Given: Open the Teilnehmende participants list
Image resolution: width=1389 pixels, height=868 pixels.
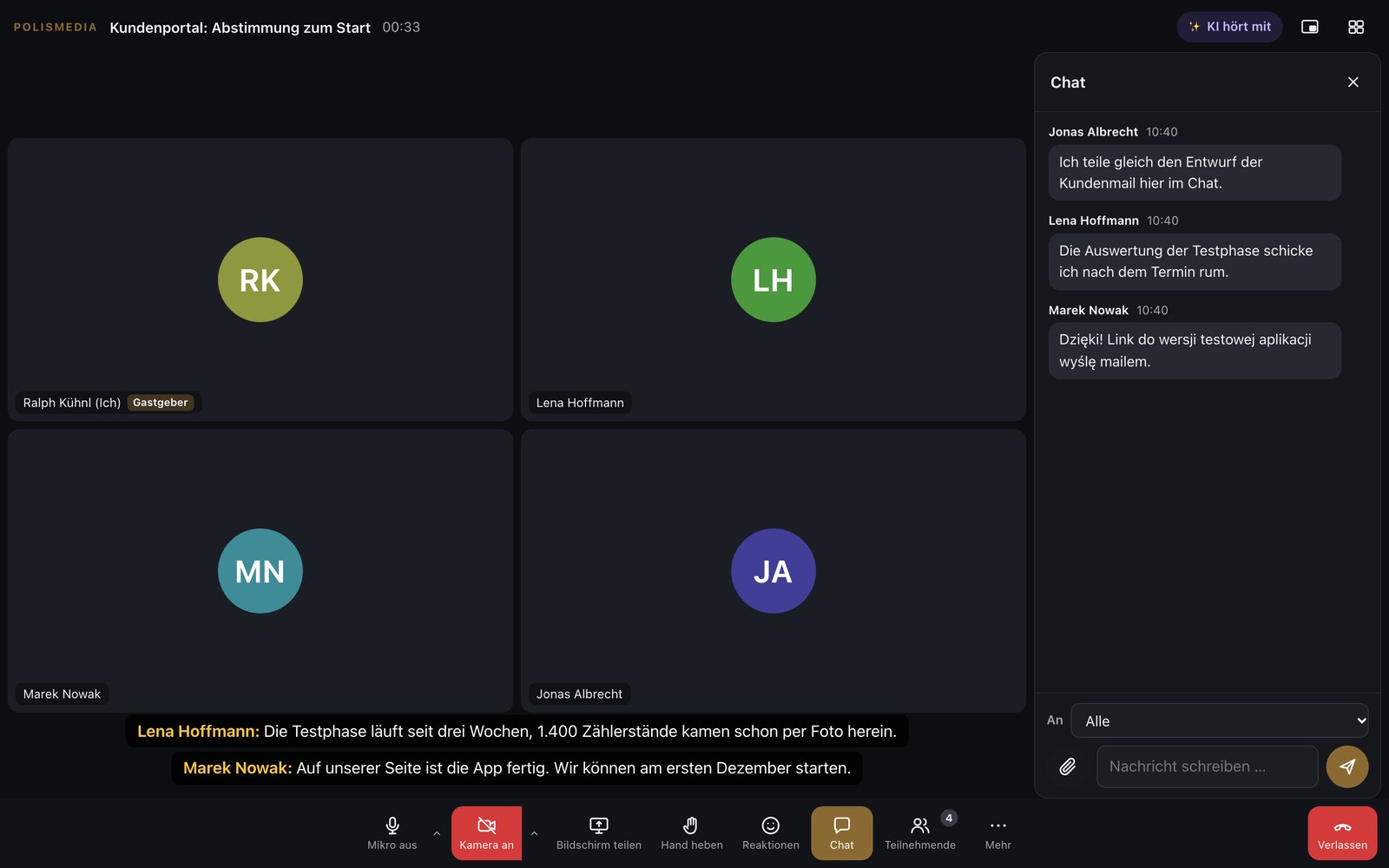Looking at the screenshot, I should coord(920,833).
